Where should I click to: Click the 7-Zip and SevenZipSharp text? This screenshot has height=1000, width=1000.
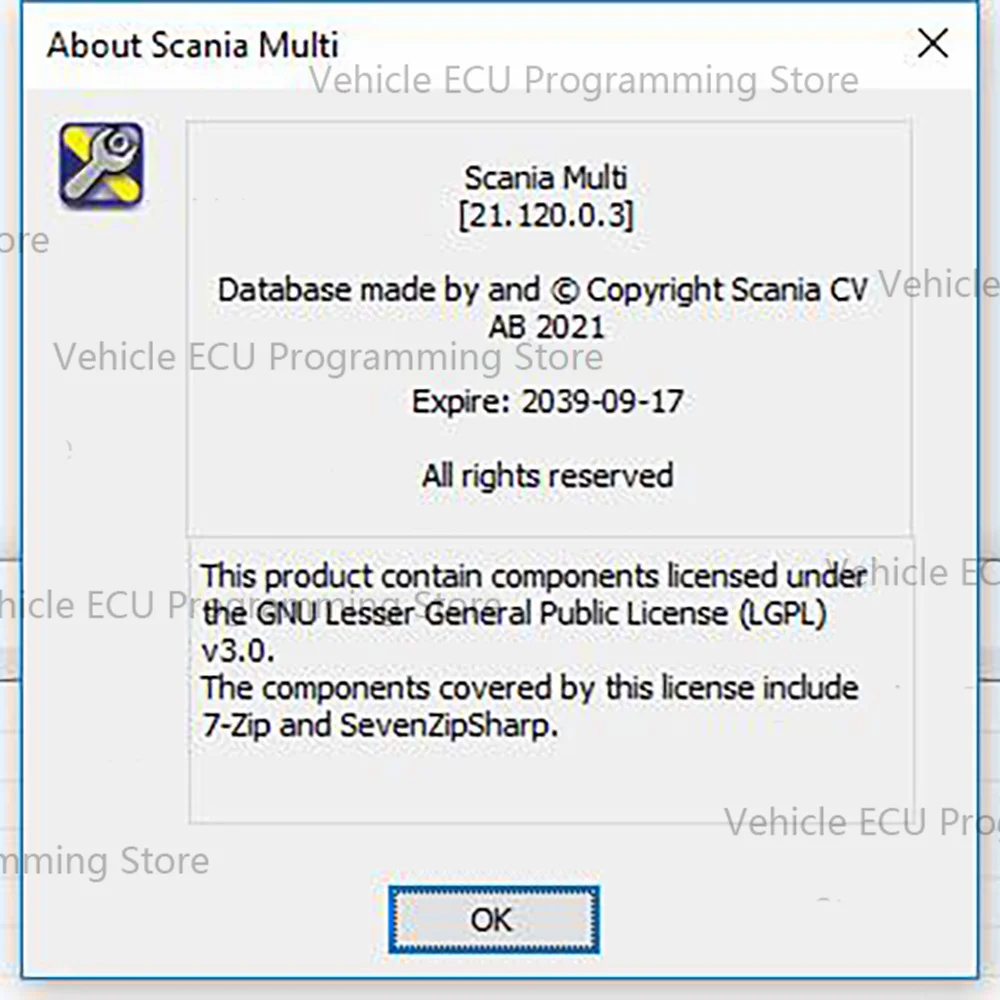380,726
